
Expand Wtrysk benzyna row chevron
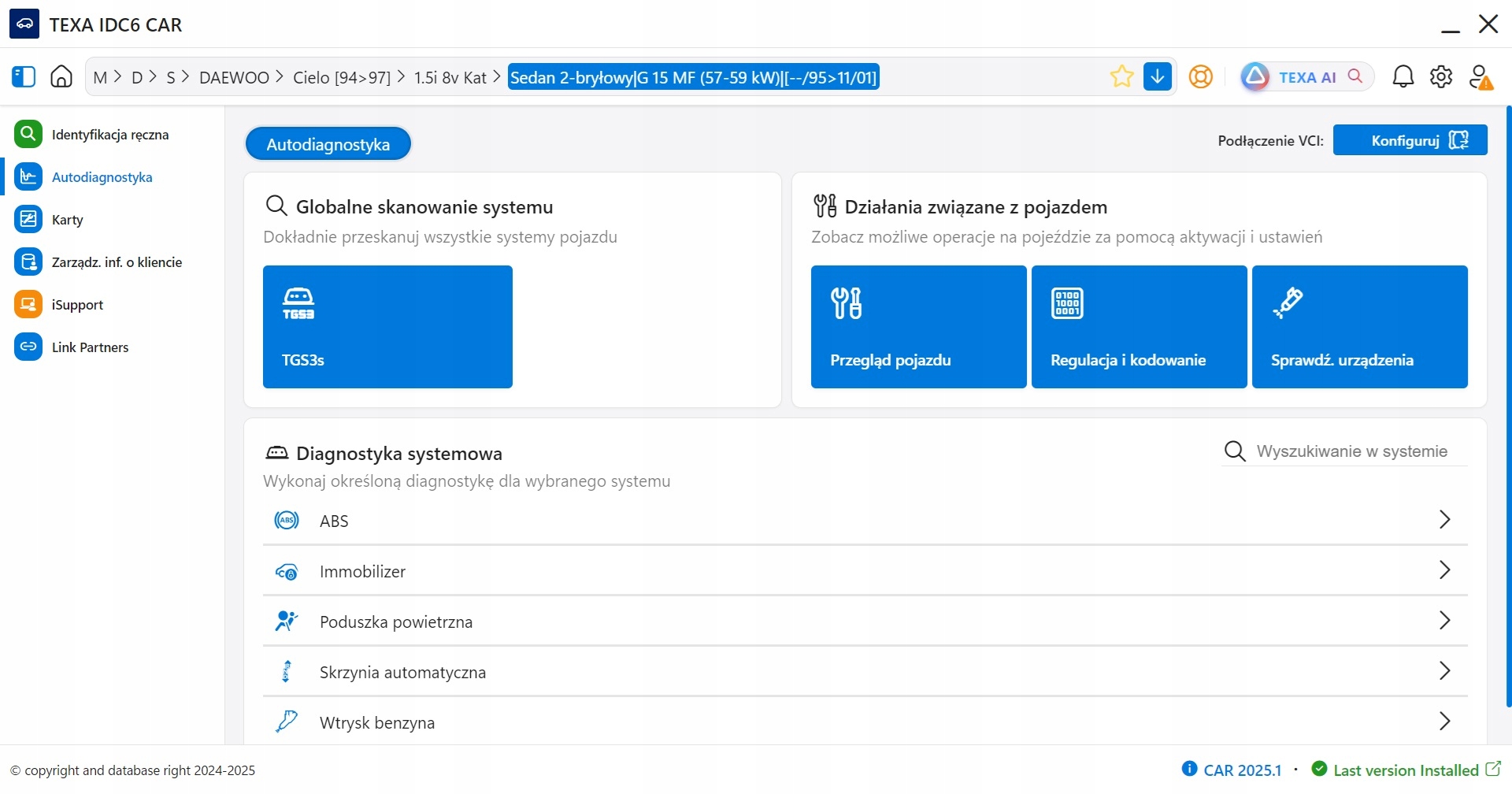1444,722
